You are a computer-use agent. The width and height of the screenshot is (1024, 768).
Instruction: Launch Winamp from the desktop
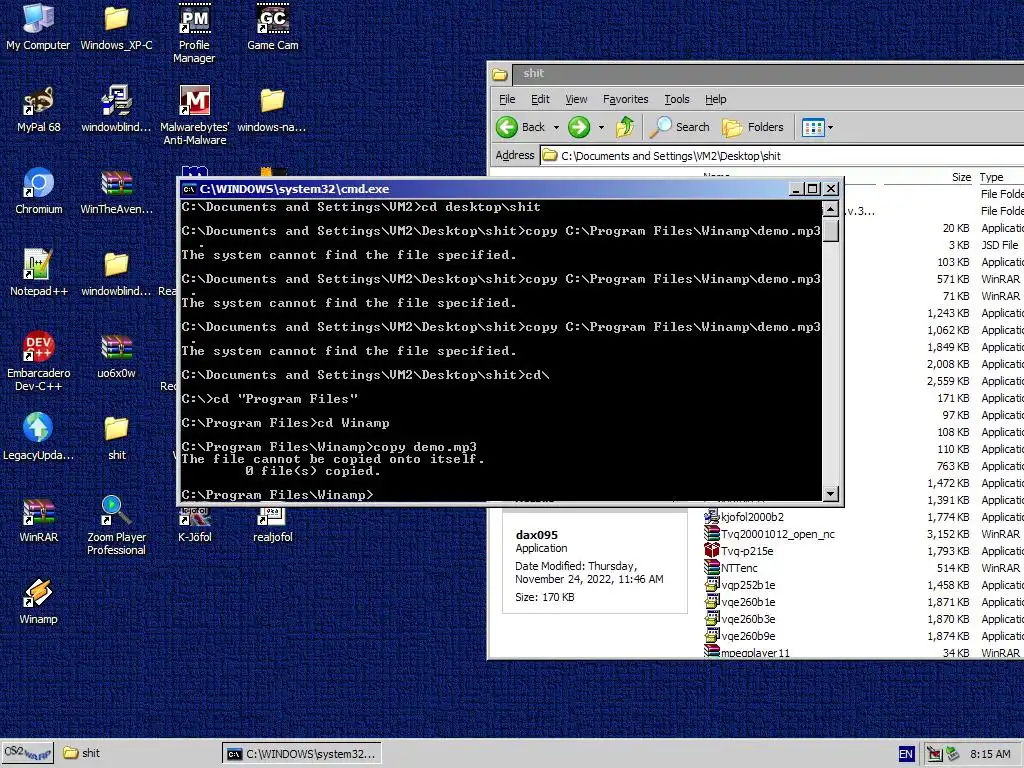click(39, 601)
